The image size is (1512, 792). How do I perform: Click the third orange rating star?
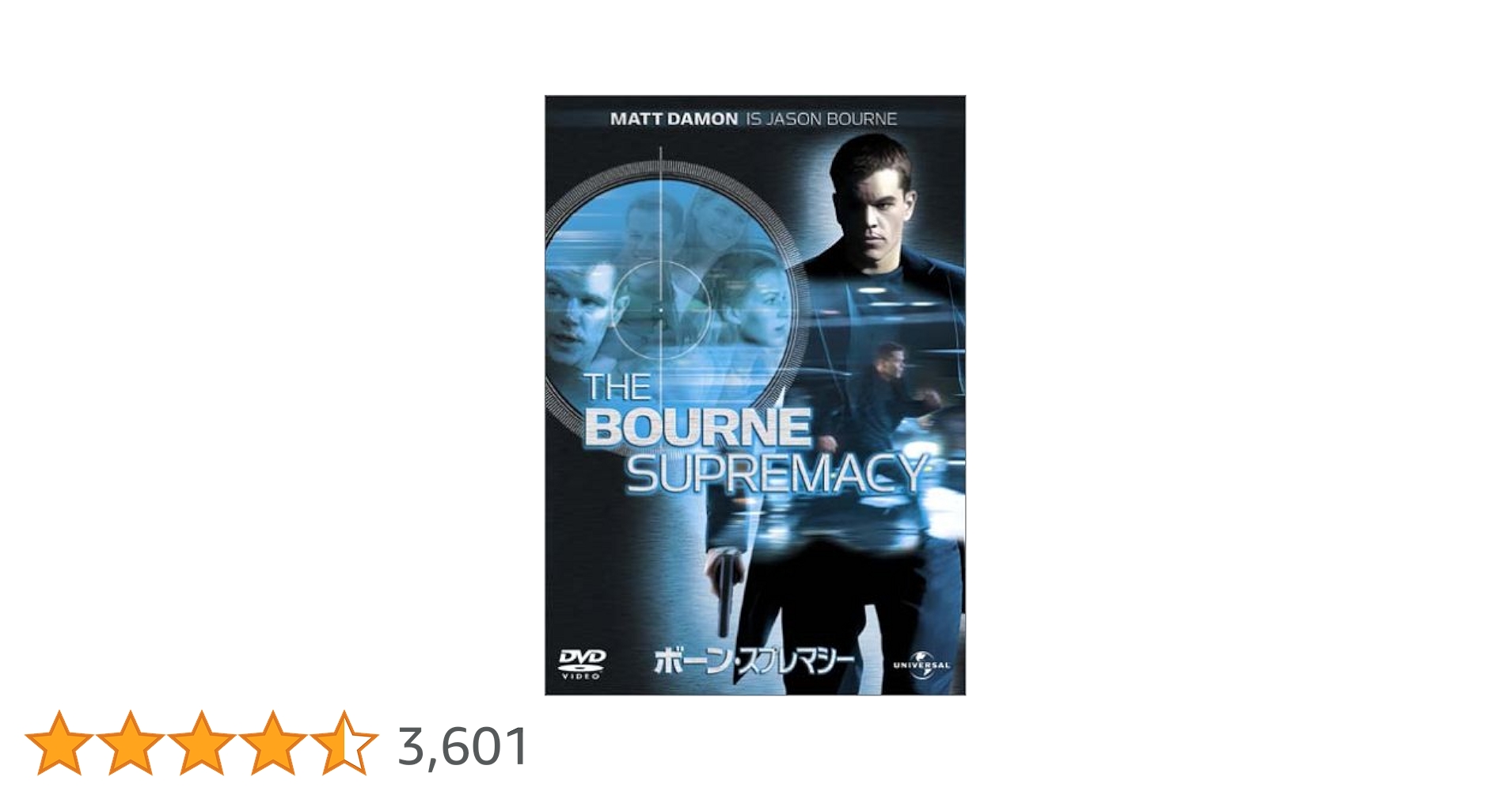point(202,743)
